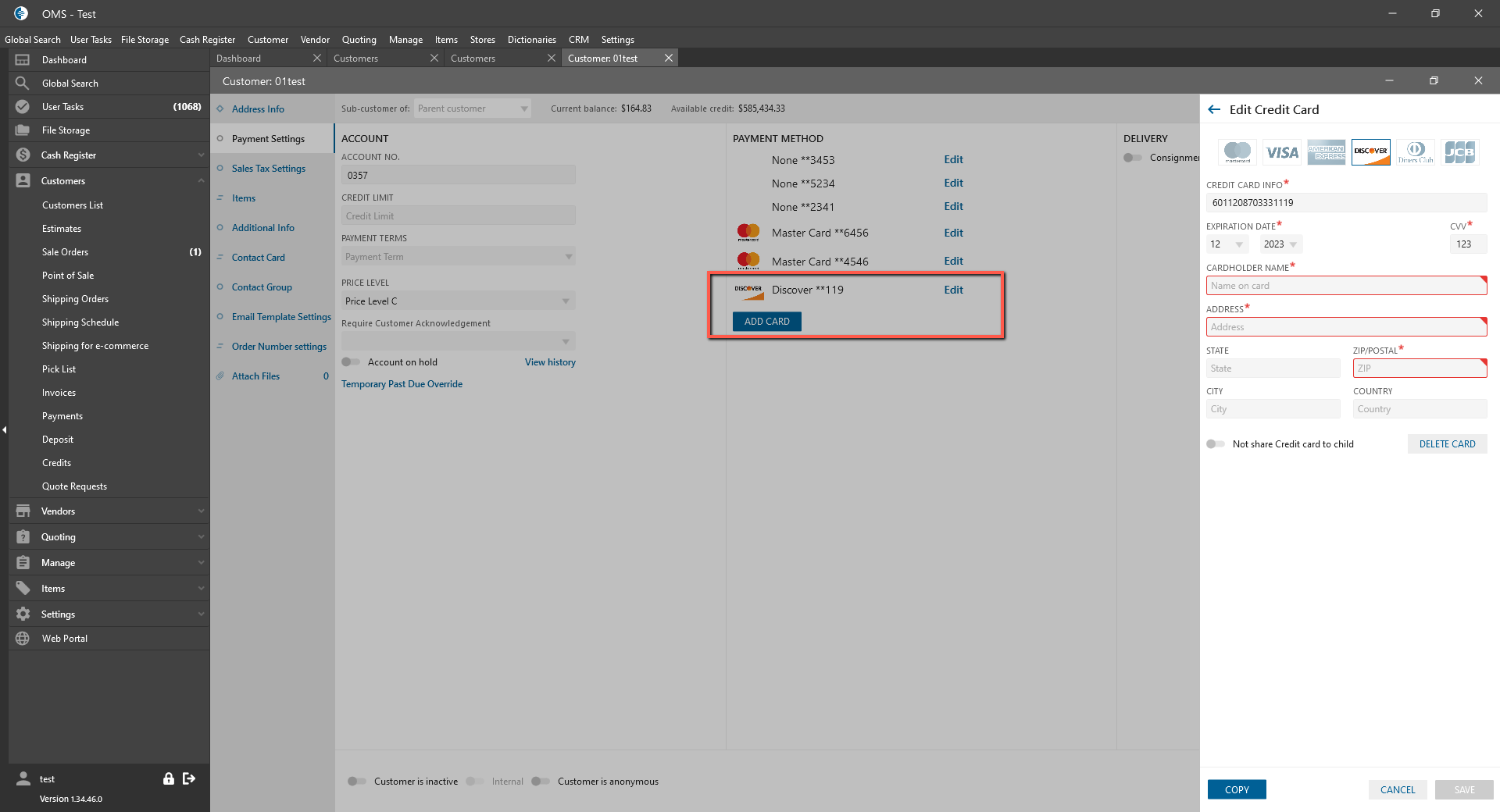Open Require Customer Acknowledgement dropdown
The height and width of the screenshot is (812, 1500).
click(459, 341)
